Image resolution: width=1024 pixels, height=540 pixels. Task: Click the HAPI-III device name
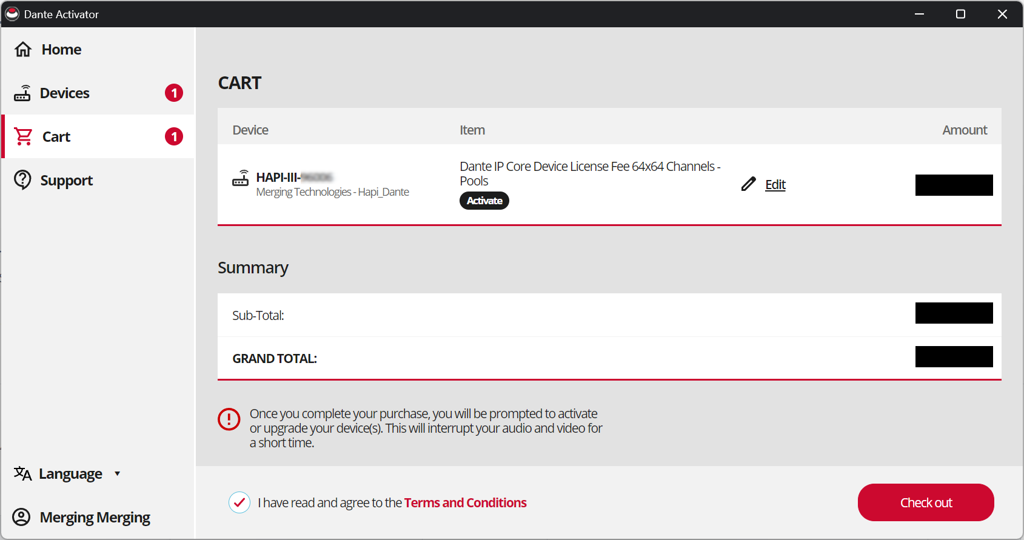[x=295, y=177]
